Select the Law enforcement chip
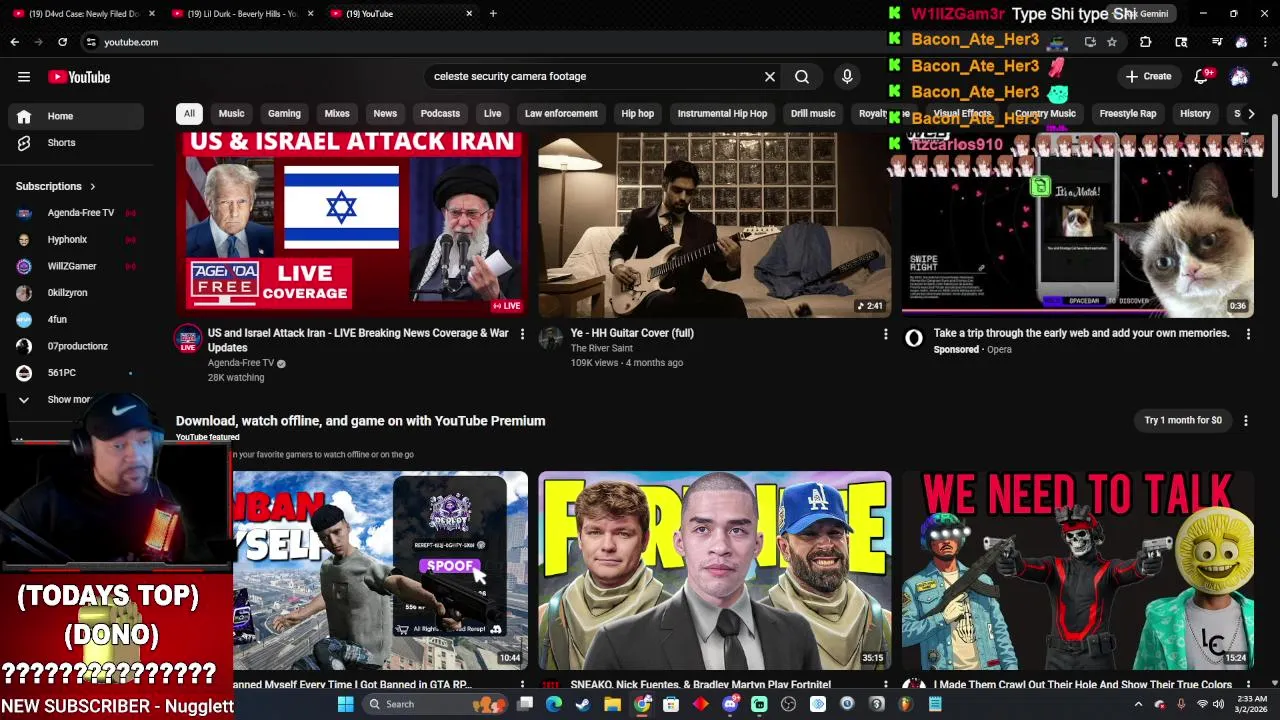Screen dimensions: 1280x720 coord(561,113)
